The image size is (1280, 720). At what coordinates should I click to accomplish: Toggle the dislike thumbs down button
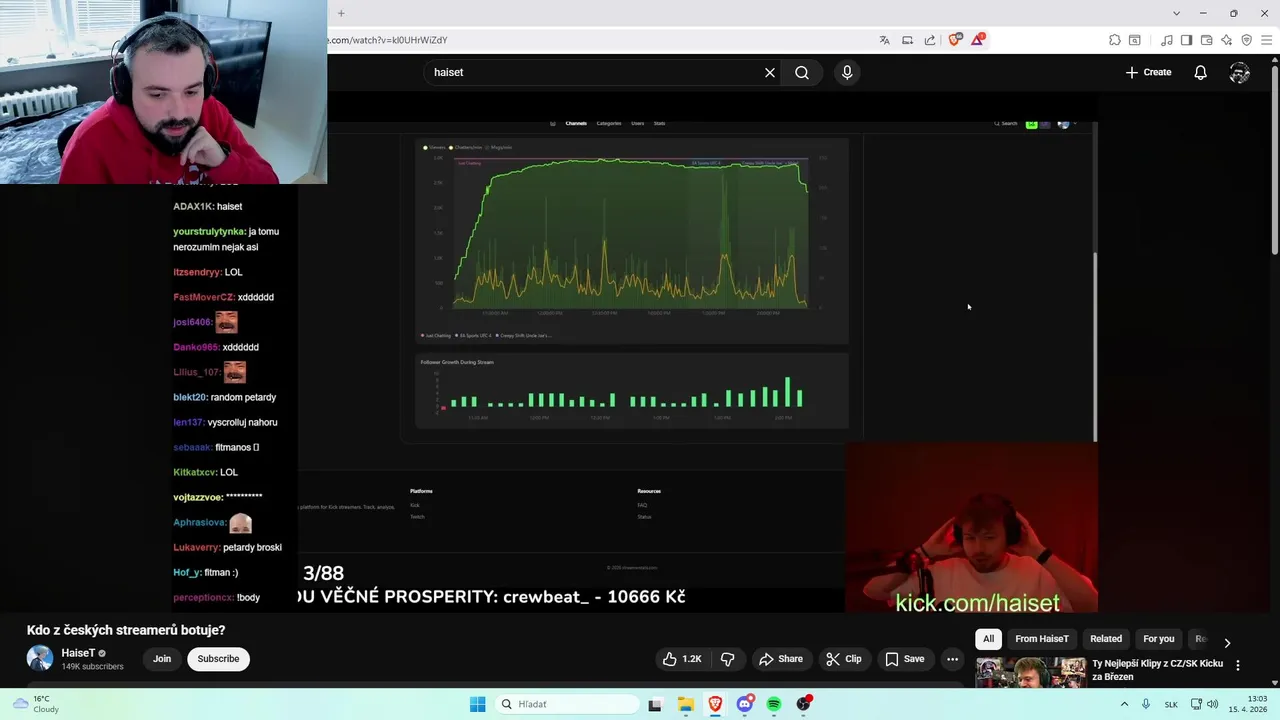tap(727, 659)
